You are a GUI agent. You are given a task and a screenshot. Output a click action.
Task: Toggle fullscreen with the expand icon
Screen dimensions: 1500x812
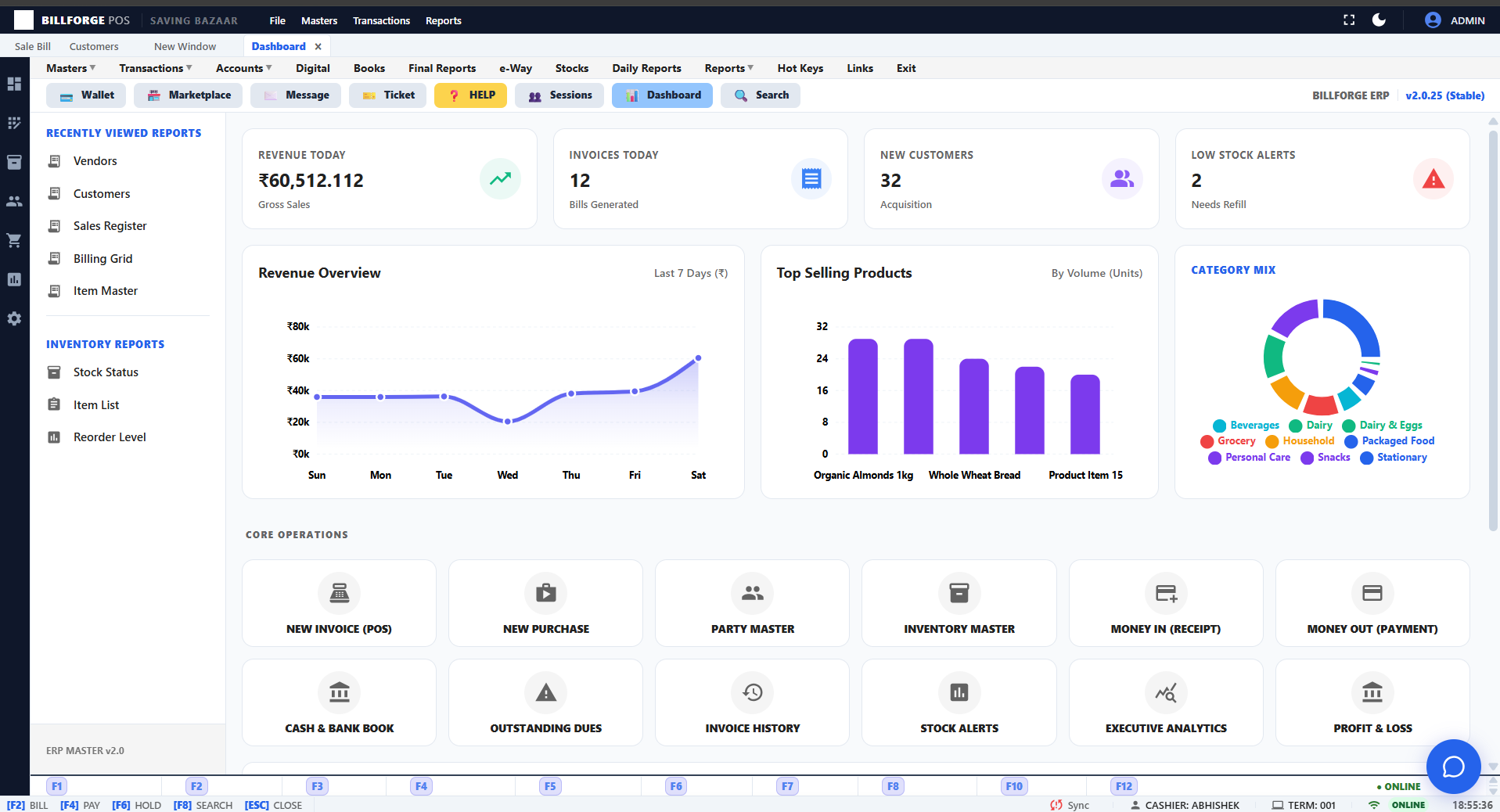(x=1348, y=20)
